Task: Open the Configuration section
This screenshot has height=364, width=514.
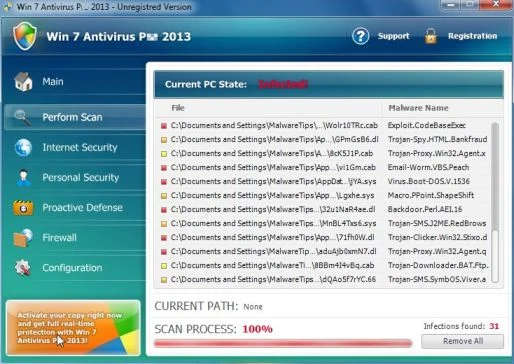Action: (x=75, y=268)
